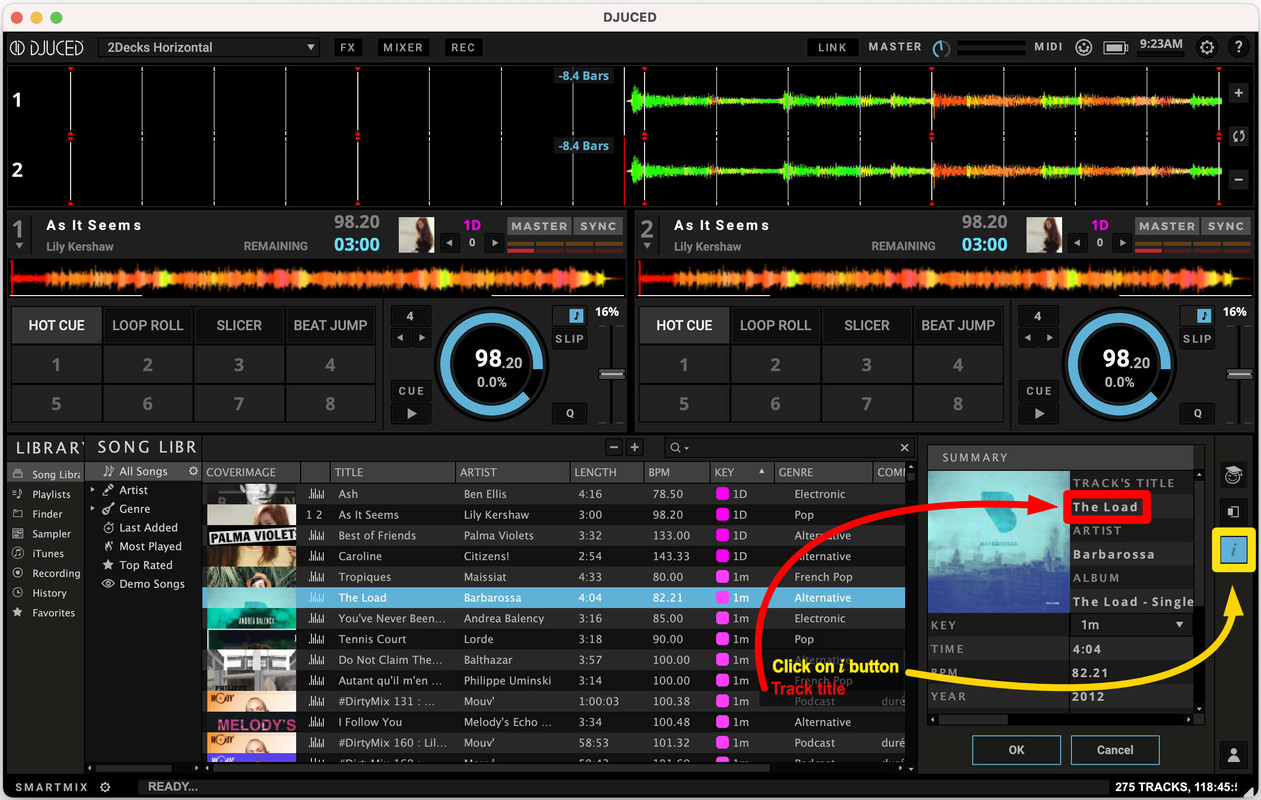Click the side panel layout icon
Screen dimensions: 1261x800
pyautogui.click(x=1234, y=512)
